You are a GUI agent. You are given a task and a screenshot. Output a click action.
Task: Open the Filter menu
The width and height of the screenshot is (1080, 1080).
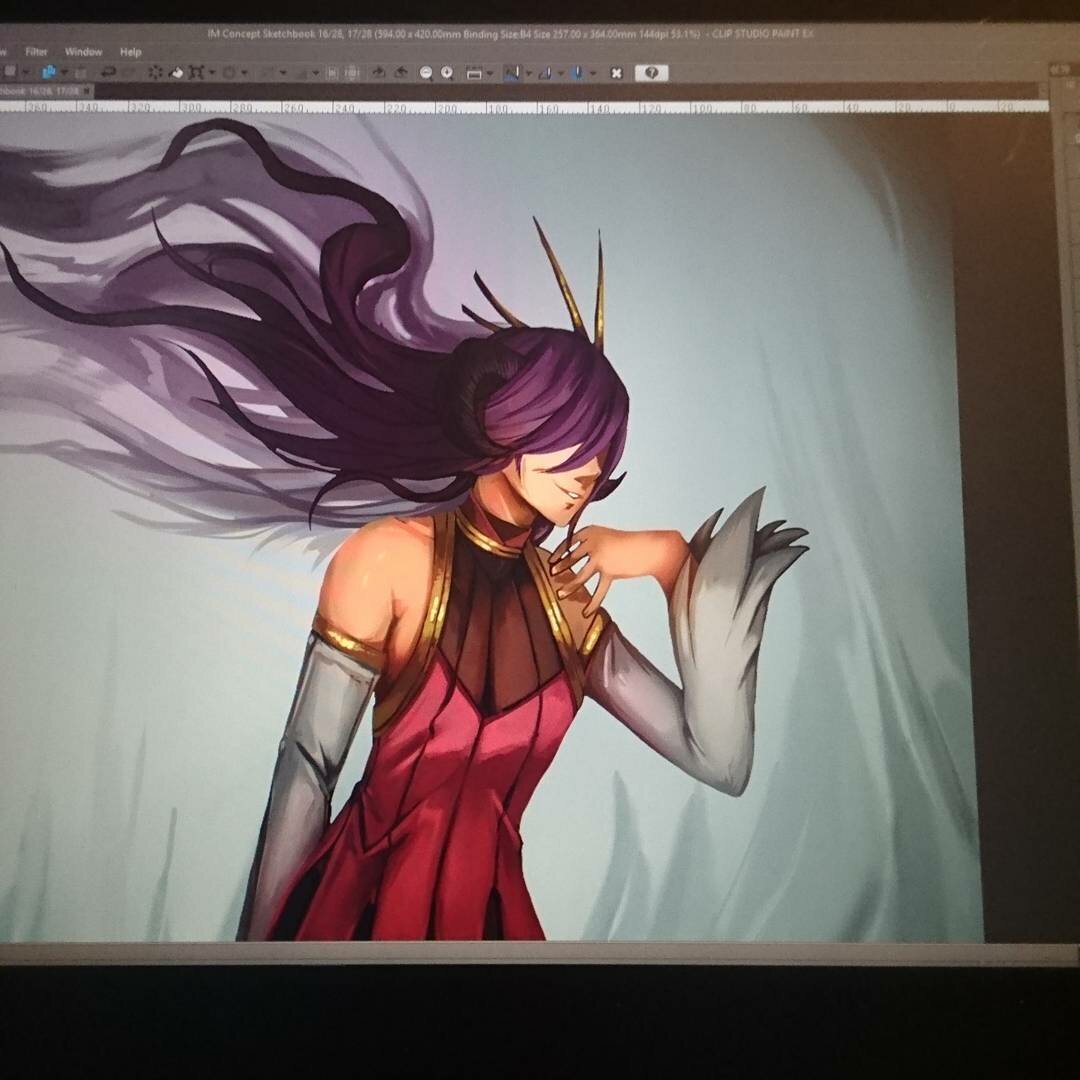[36, 51]
